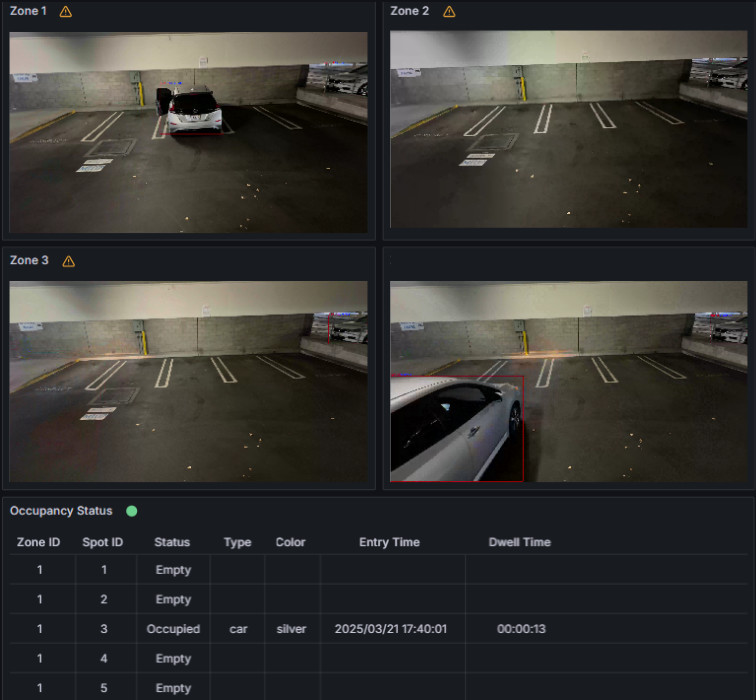Viewport: 756px width, 700px height.
Task: Sort by the Status column header
Action: click(172, 542)
